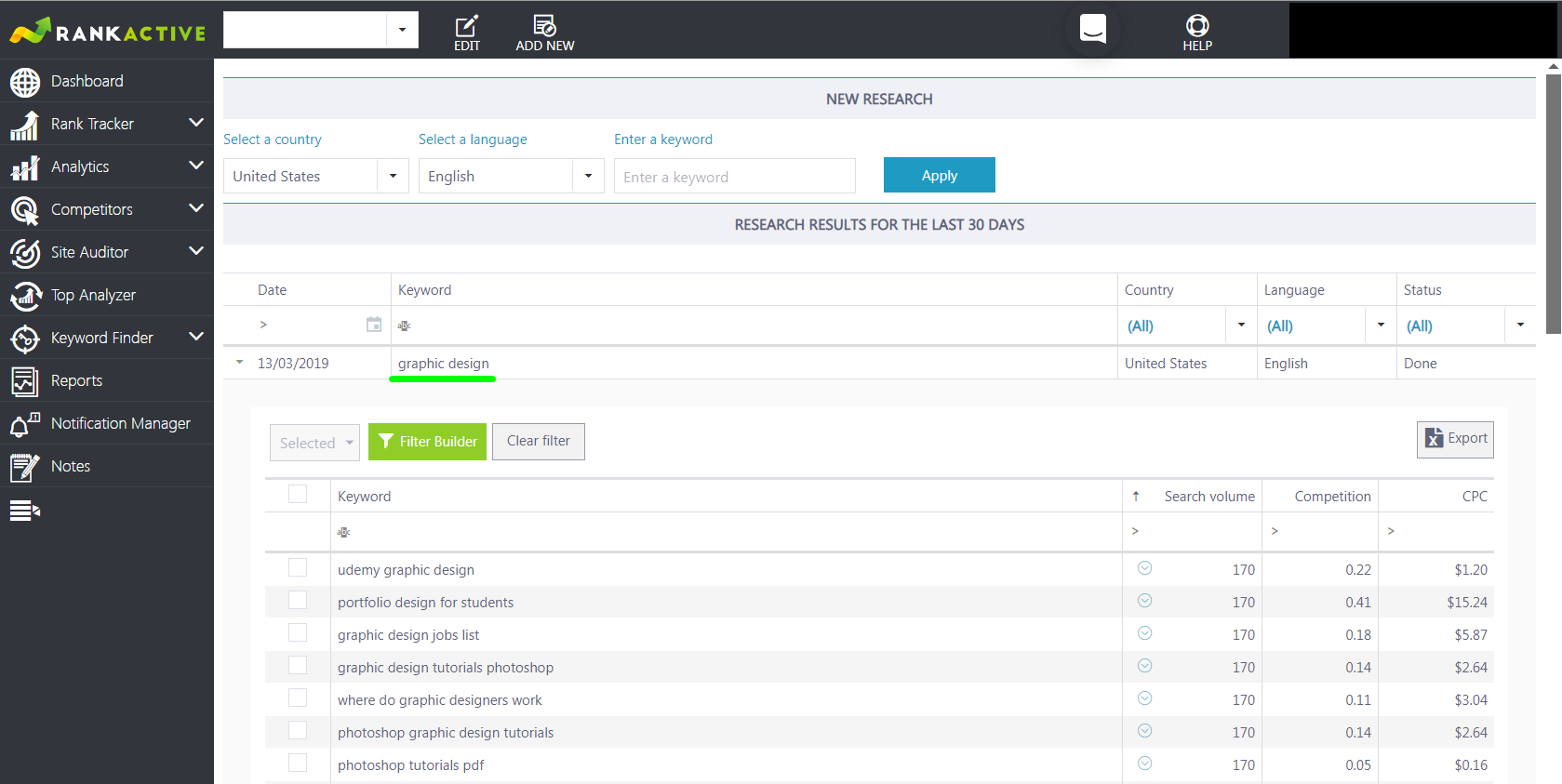Click the page vertical scrollbar
Screen dimensions: 1562x784
(x=1554, y=205)
